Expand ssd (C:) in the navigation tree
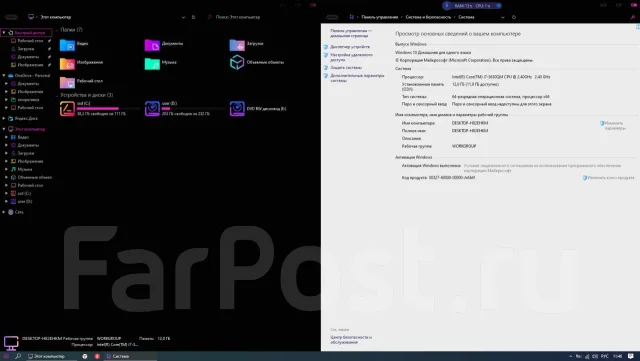The width and height of the screenshot is (640, 361). [x=7, y=193]
